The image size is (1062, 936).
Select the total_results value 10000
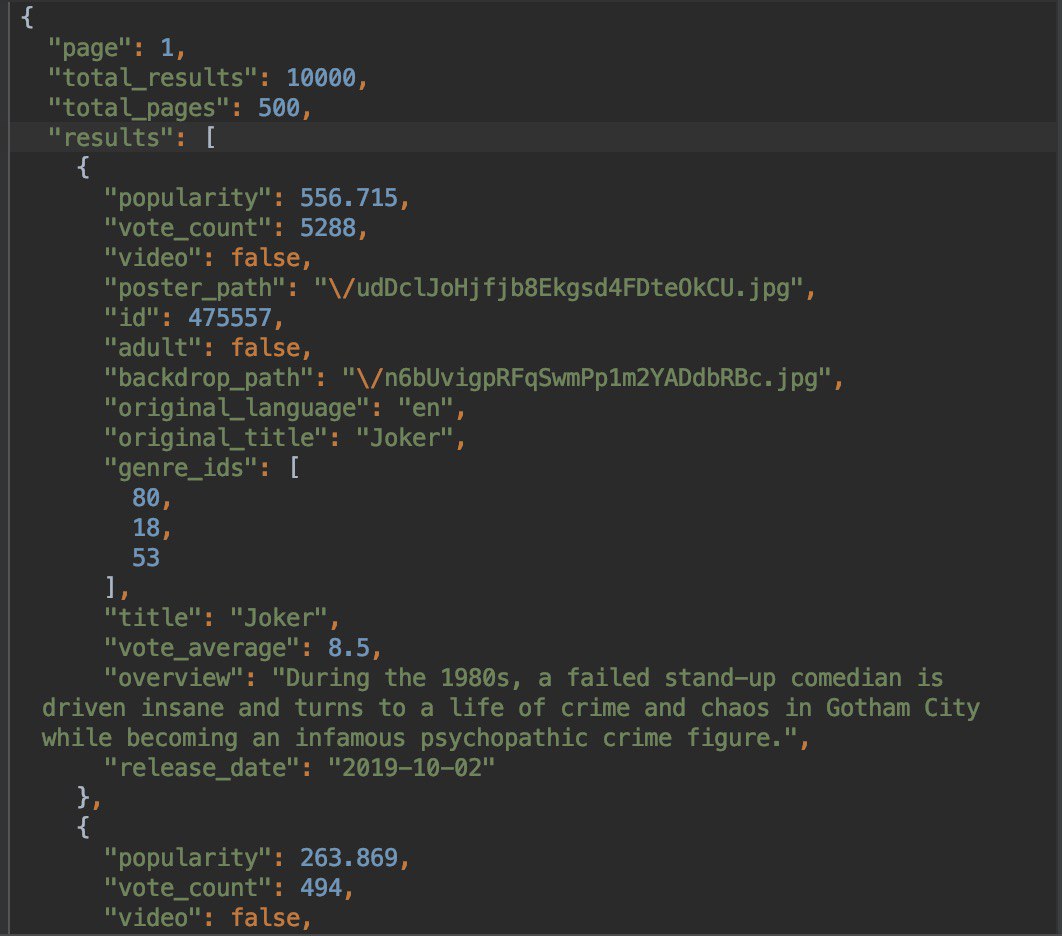pyautogui.click(x=321, y=78)
